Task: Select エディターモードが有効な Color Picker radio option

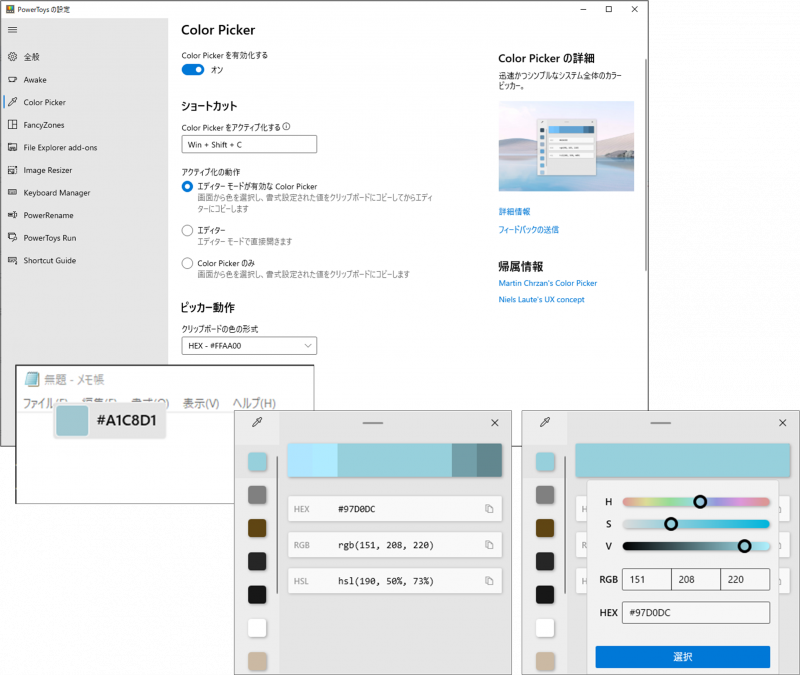Action: (187, 187)
